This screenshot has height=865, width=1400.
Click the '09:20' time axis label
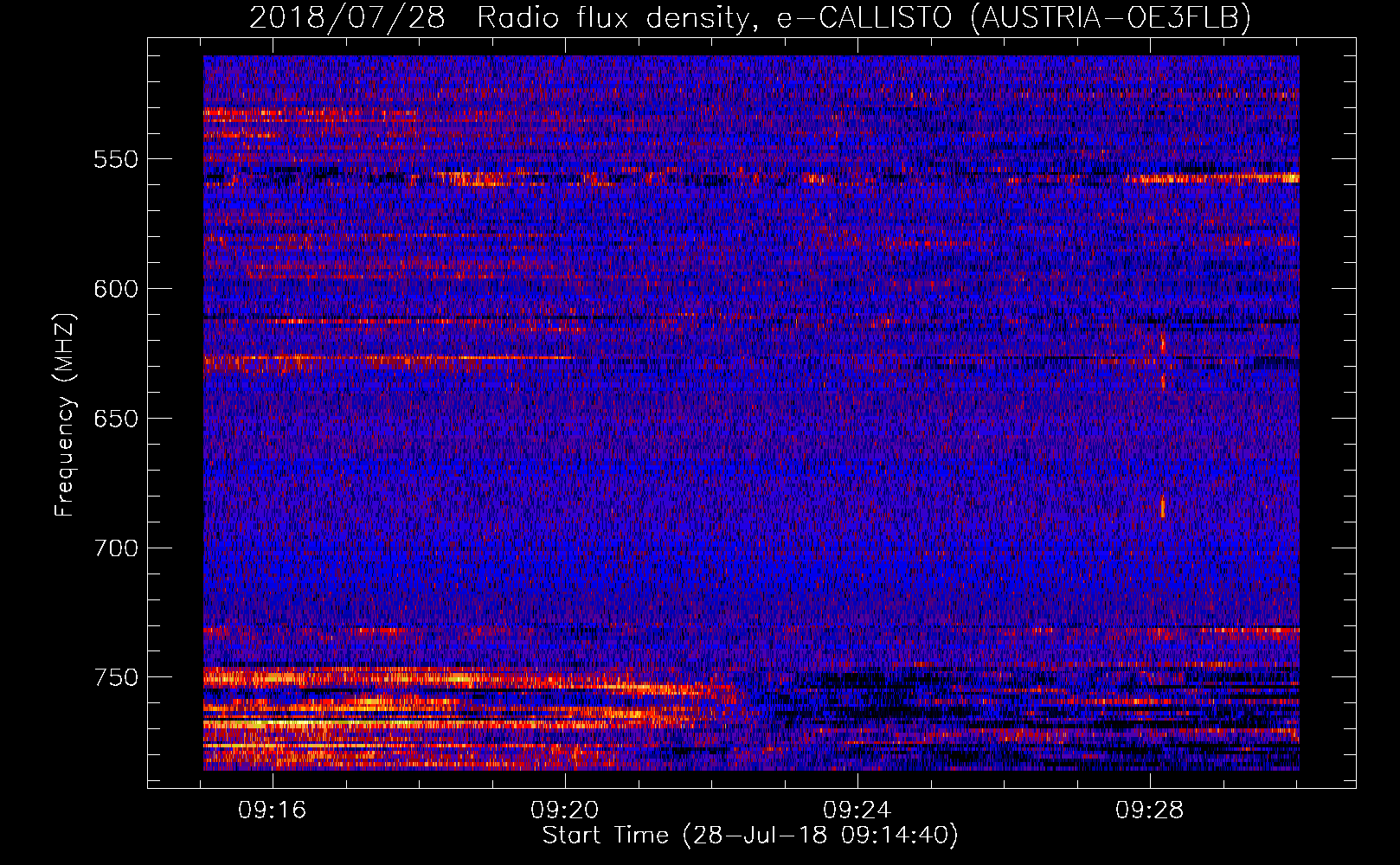(565, 811)
